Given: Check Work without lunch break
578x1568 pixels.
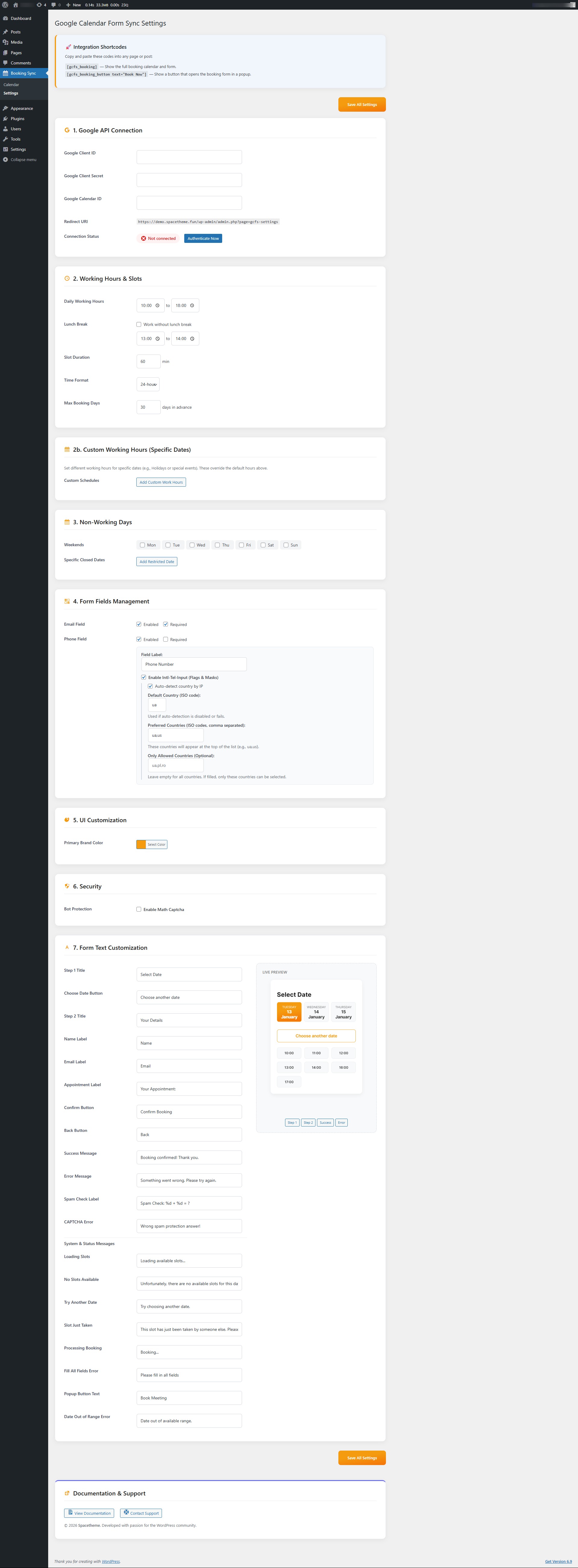Looking at the screenshot, I should pos(139,324).
